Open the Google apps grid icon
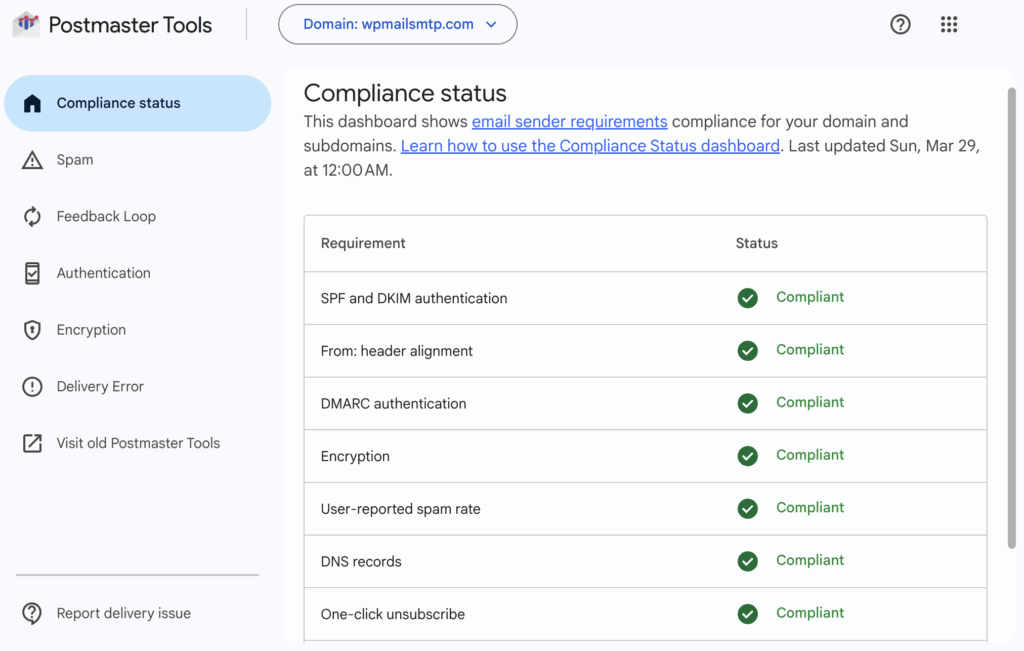This screenshot has height=651, width=1024. [x=949, y=25]
